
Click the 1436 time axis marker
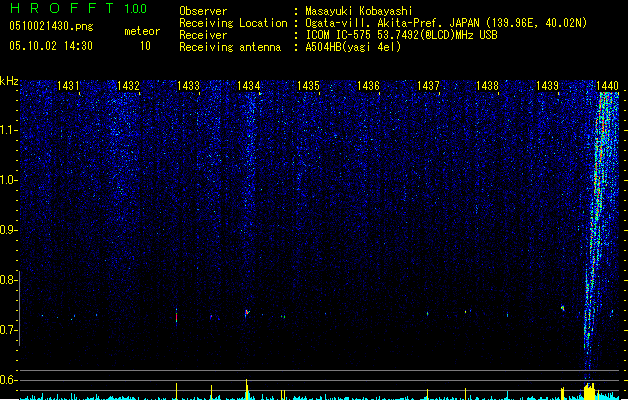[x=368, y=86]
